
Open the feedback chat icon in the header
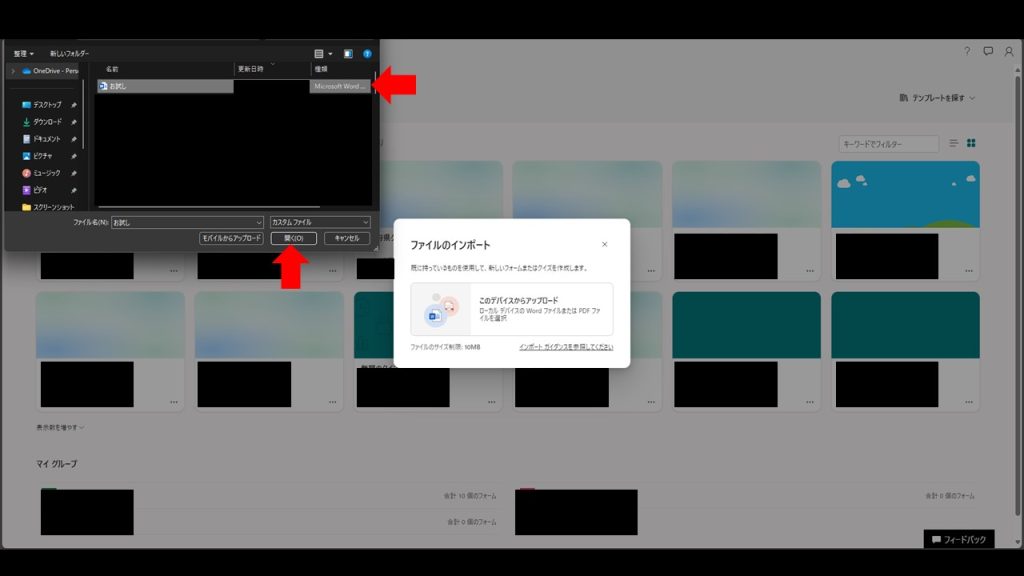(988, 51)
